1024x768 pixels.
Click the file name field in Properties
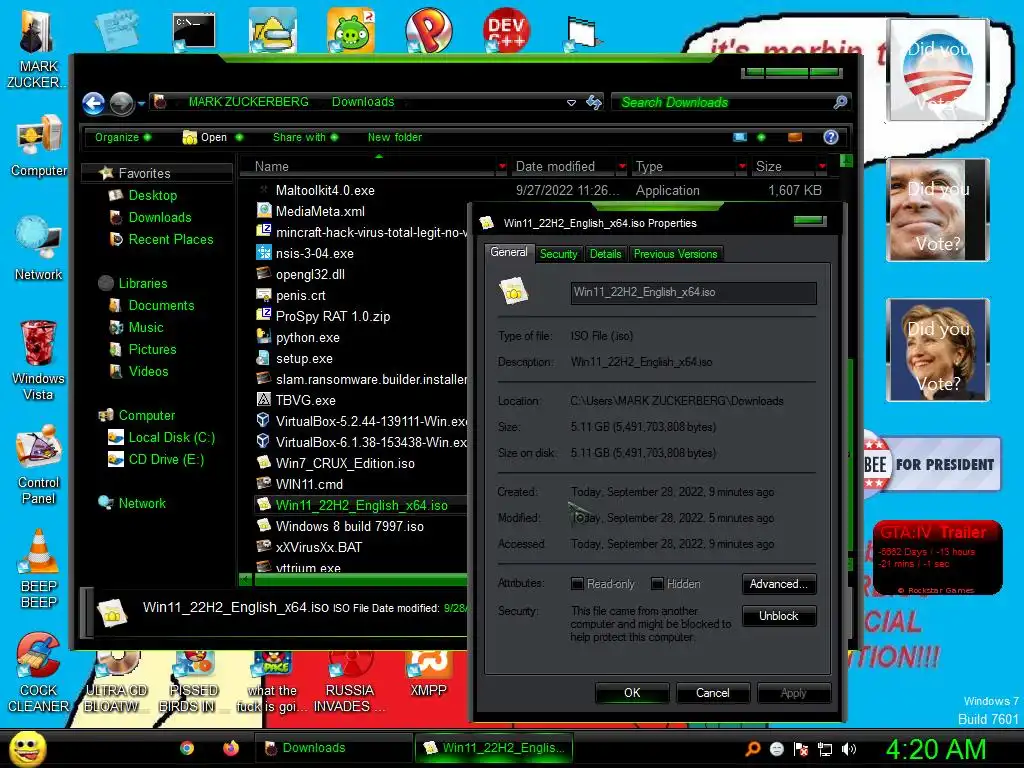(693, 293)
